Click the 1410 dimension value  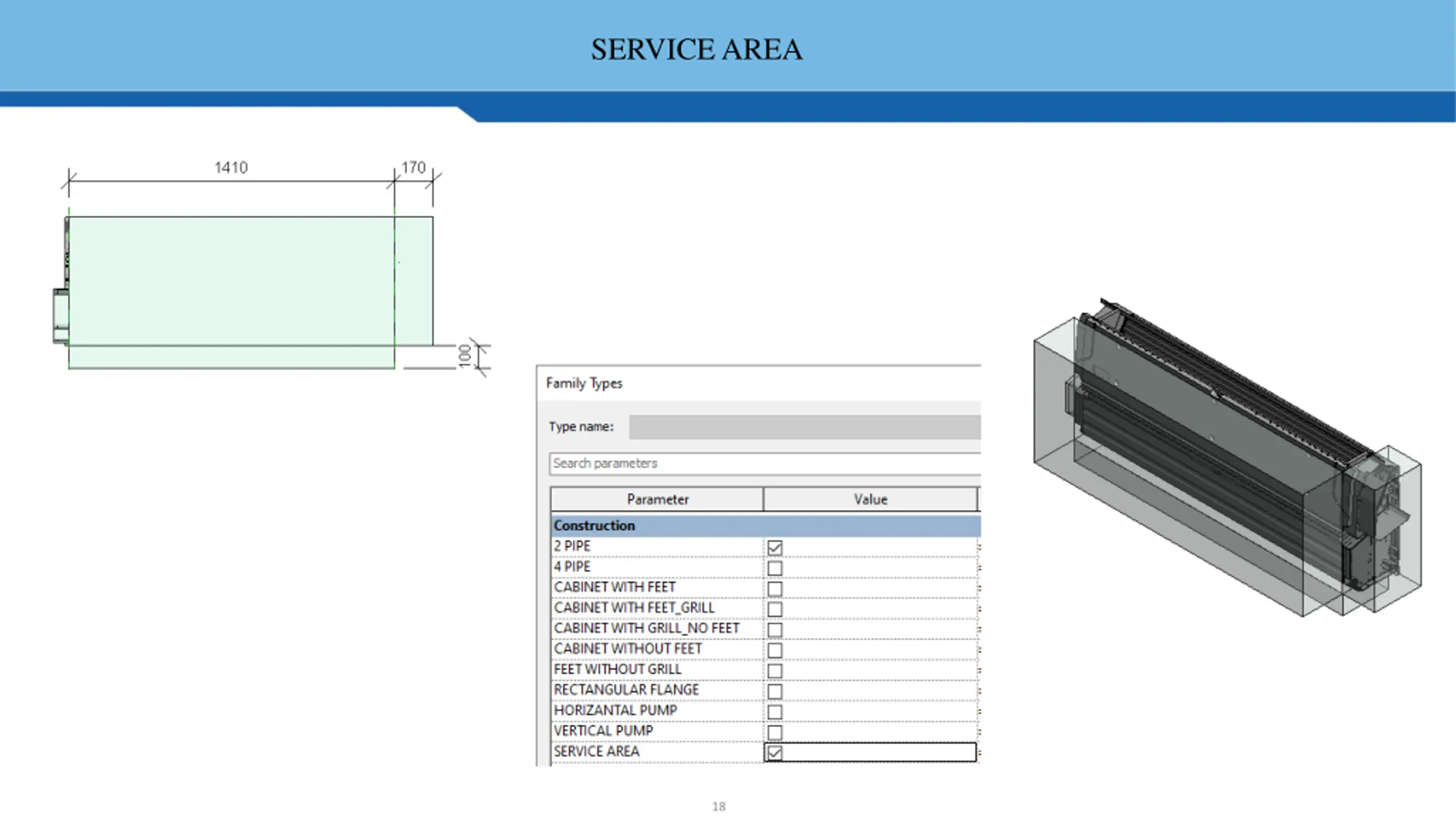231,167
